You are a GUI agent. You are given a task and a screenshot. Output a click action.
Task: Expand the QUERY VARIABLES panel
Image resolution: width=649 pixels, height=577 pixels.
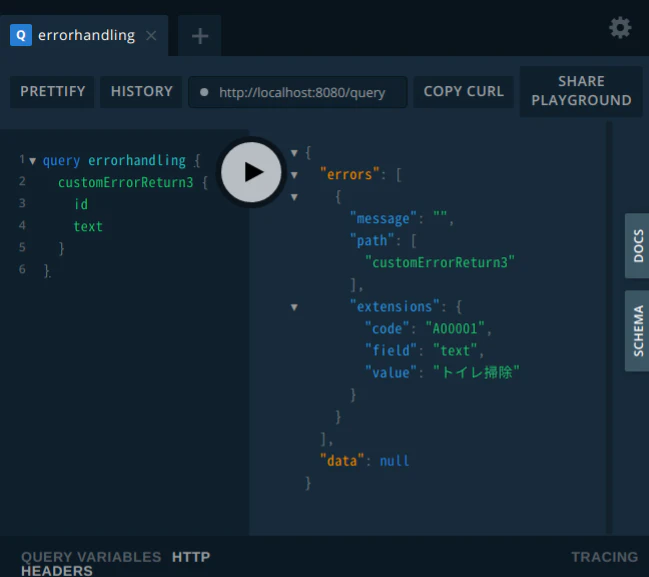coord(91,557)
